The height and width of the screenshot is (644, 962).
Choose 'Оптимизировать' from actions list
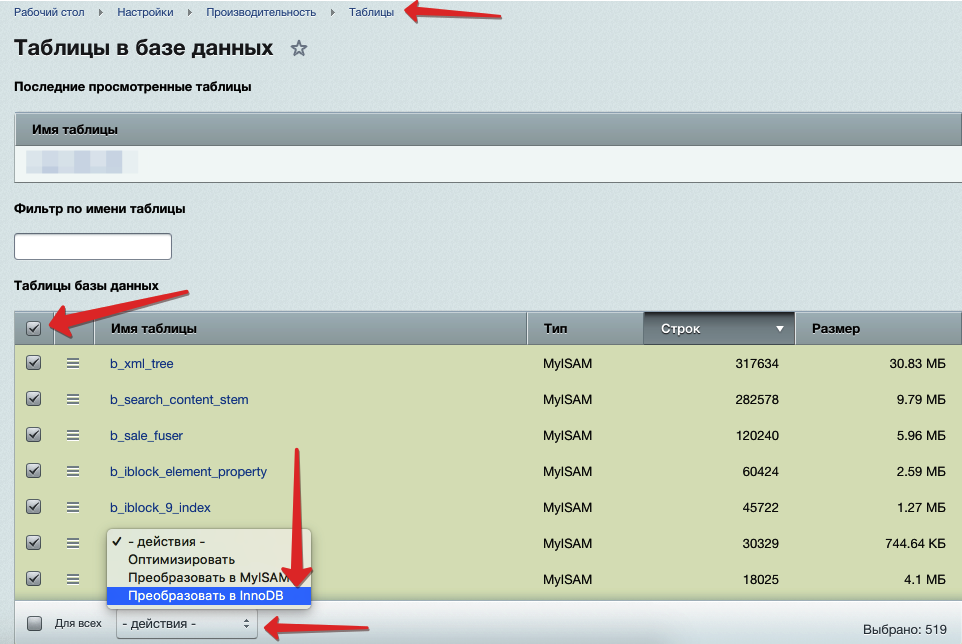click(x=181, y=560)
